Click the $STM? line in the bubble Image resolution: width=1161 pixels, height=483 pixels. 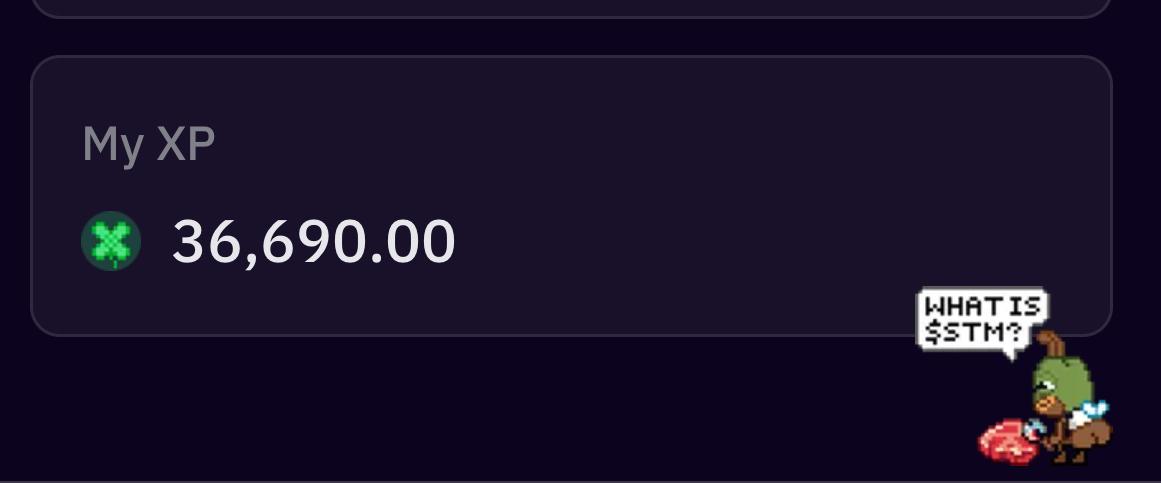(x=974, y=333)
